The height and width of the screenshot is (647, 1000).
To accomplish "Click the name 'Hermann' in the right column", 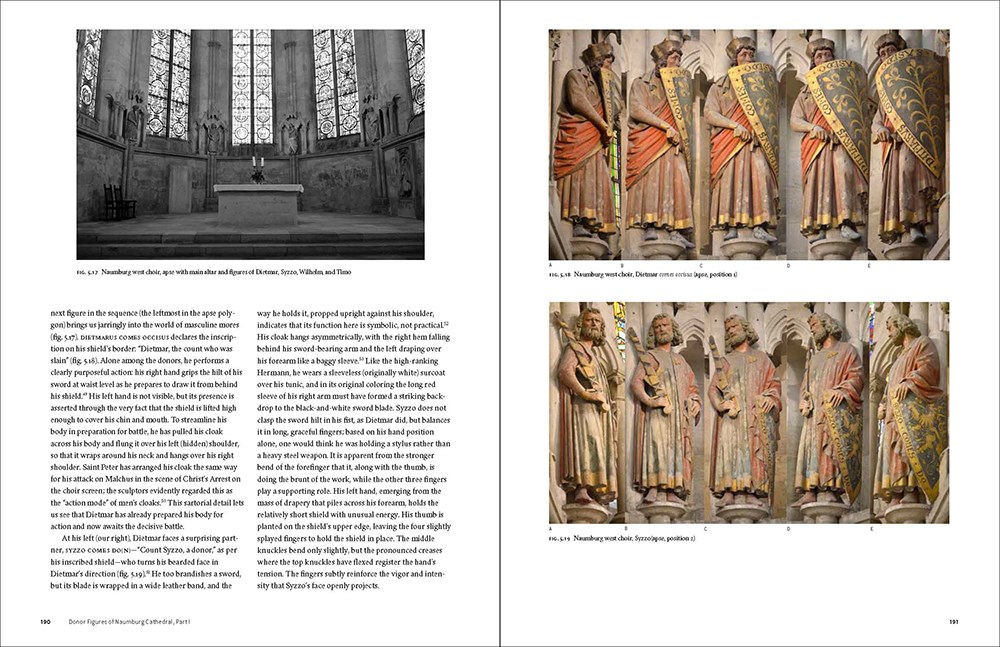I will (274, 373).
